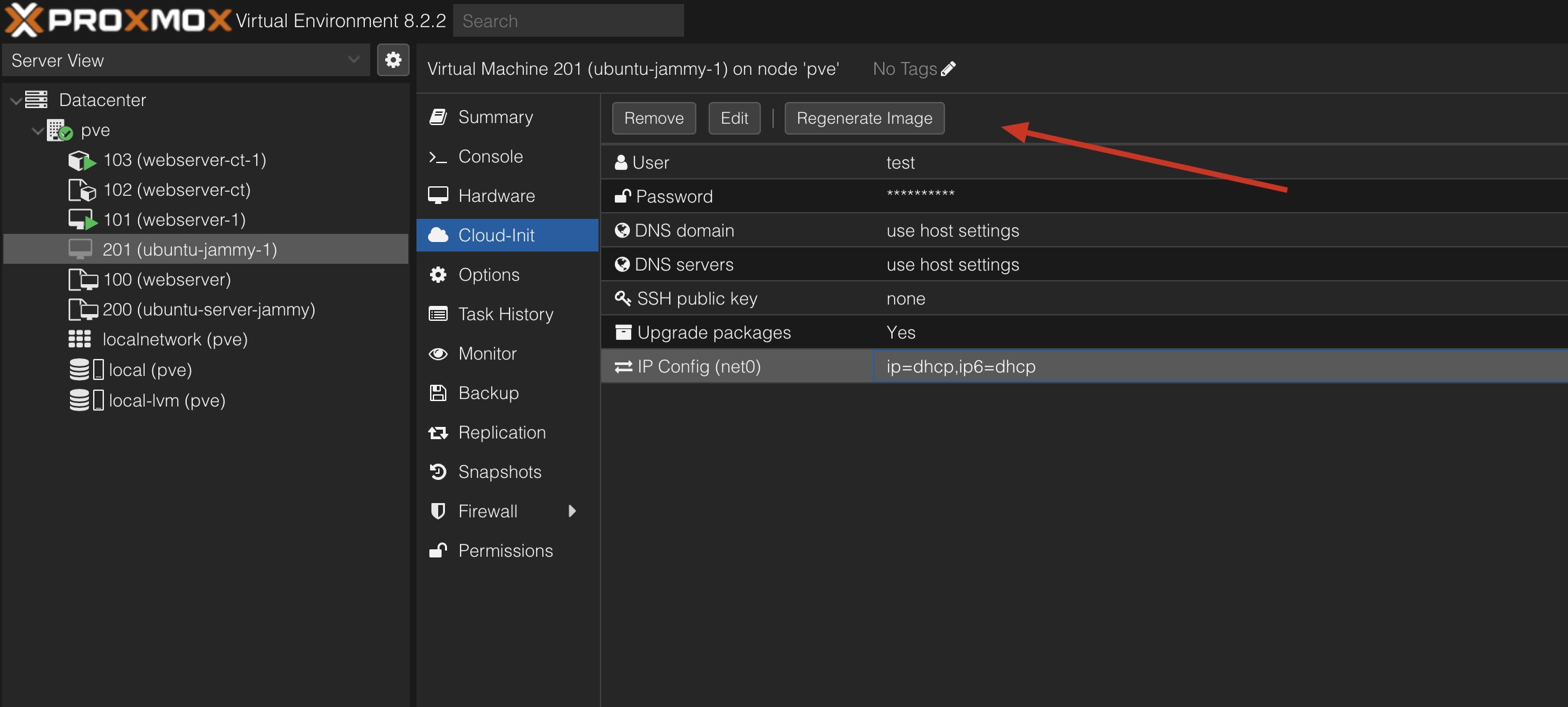Open the Options tab
Viewport: 1568px width, 707px height.
pyautogui.click(x=507, y=275)
